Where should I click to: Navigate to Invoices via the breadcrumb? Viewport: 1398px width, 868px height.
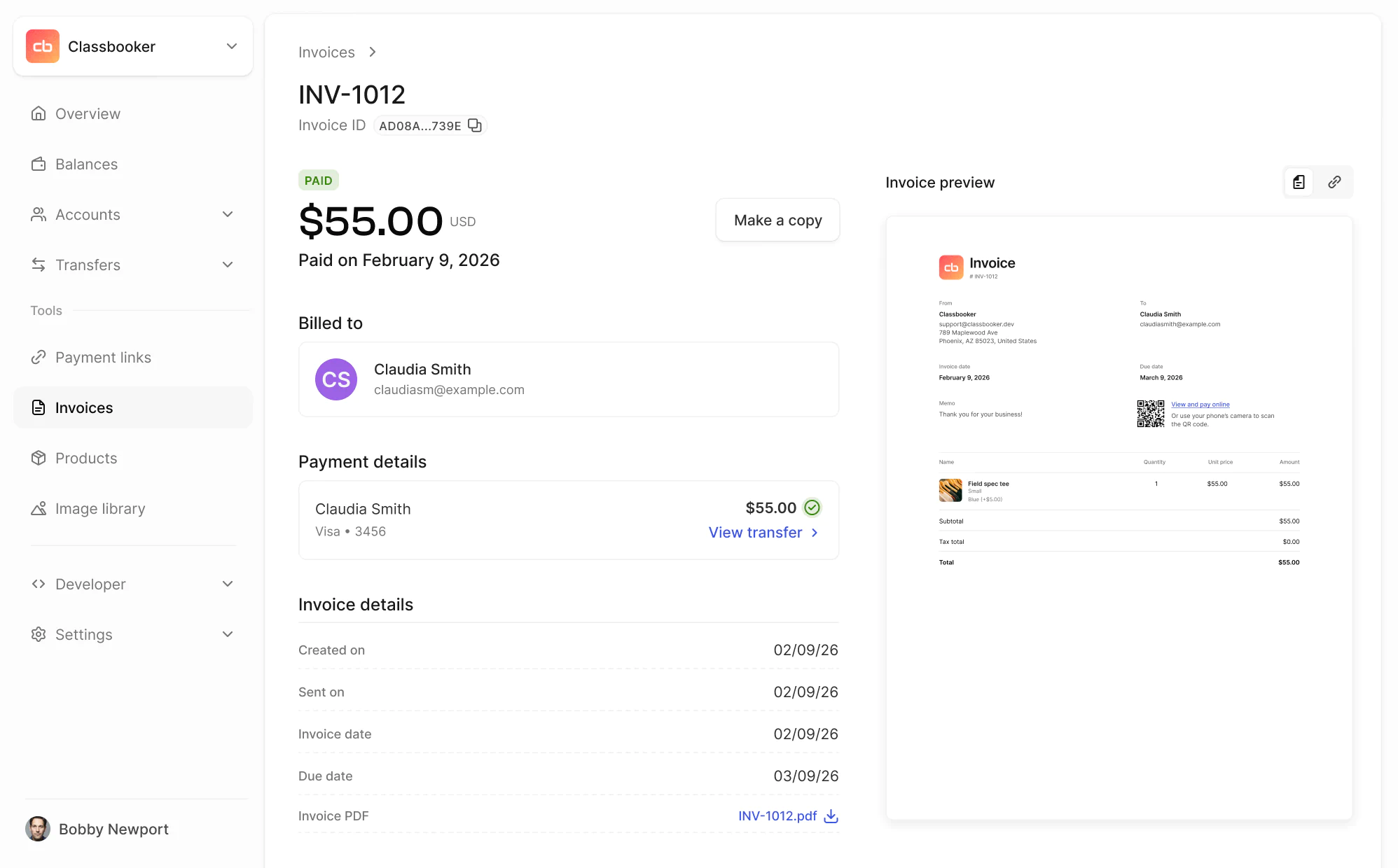[326, 52]
